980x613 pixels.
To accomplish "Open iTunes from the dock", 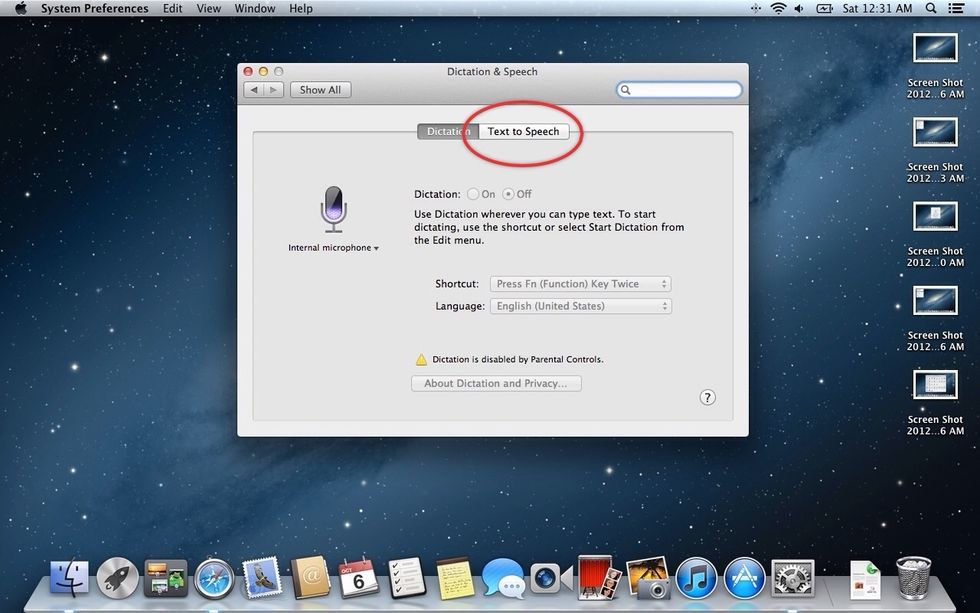I will (x=696, y=577).
